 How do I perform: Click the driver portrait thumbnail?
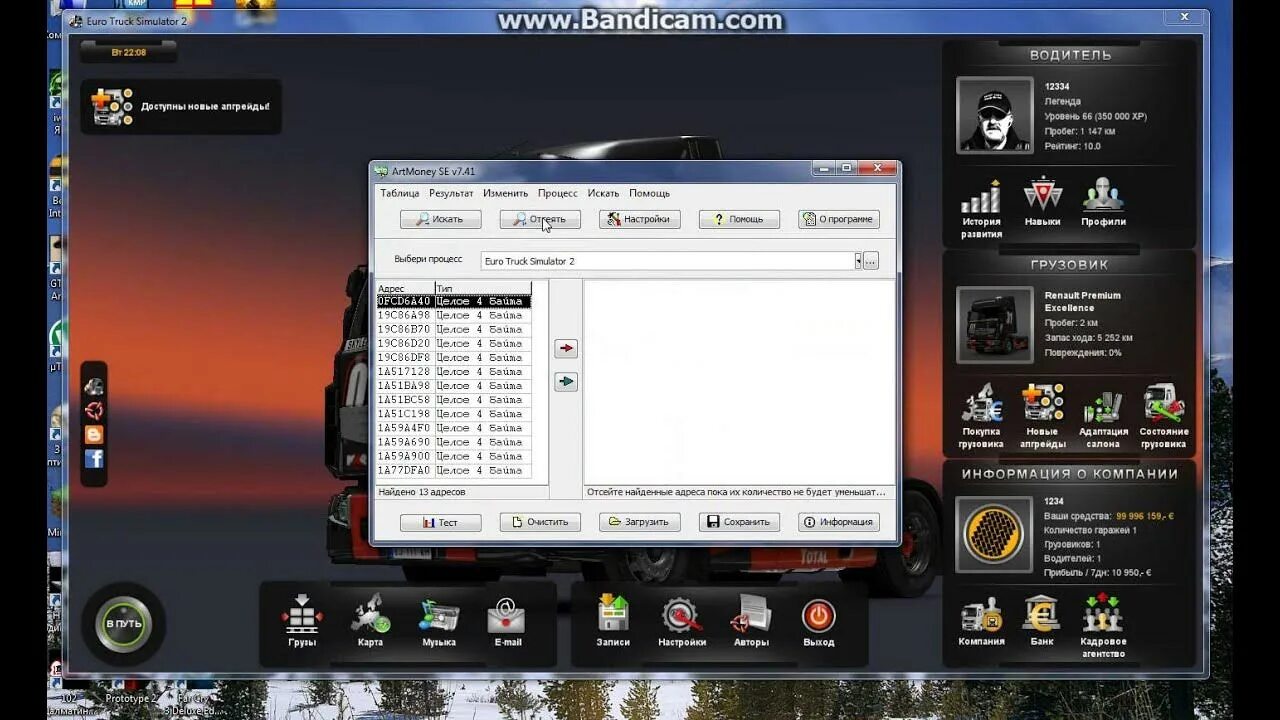point(994,115)
